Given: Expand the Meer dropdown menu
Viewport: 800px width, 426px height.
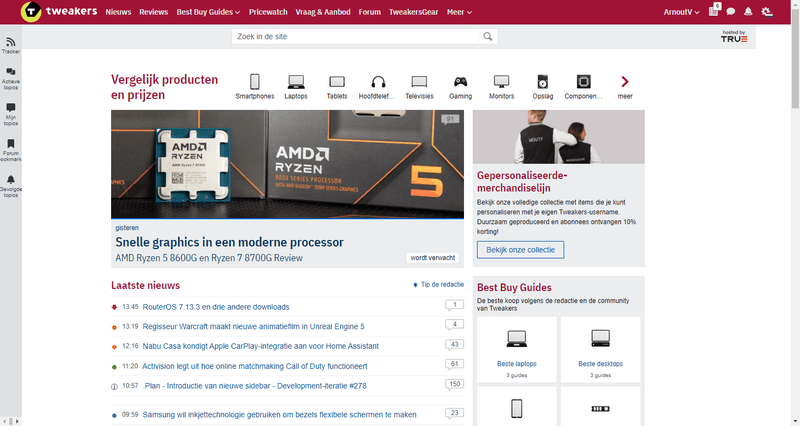Looking at the screenshot, I should [x=459, y=12].
